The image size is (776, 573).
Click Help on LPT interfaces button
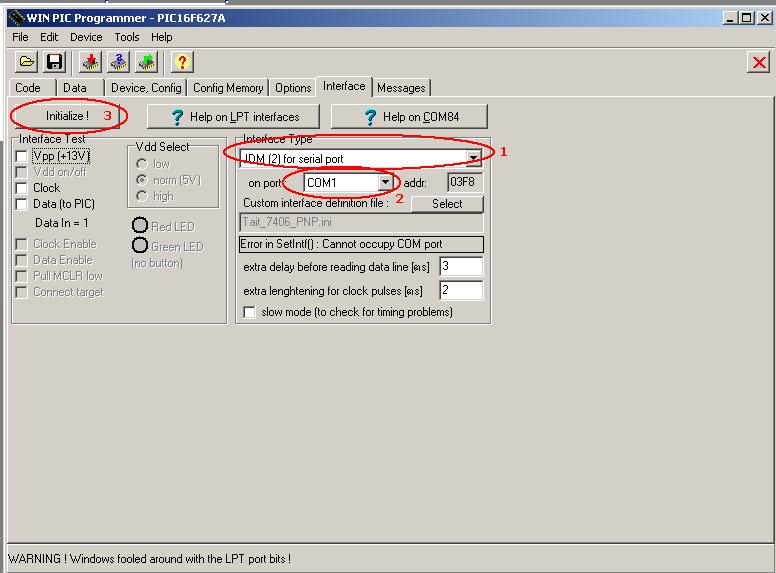click(233, 117)
